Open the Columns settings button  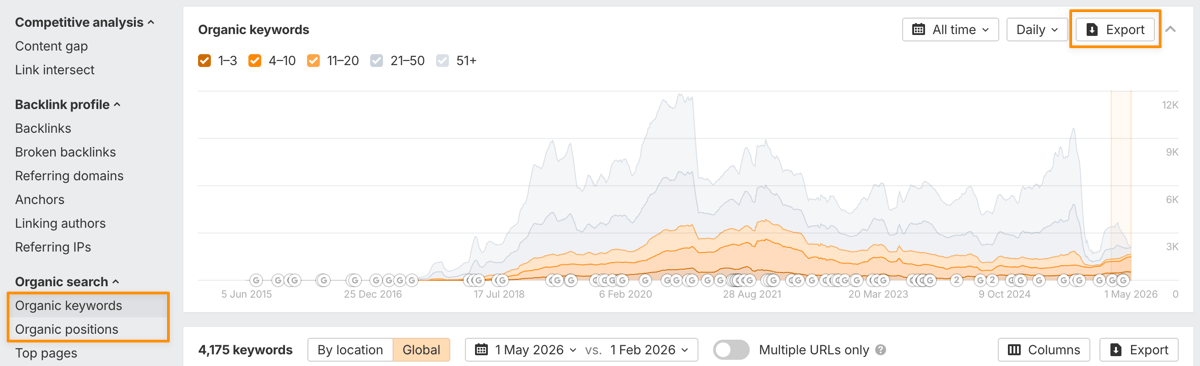pyautogui.click(x=1044, y=350)
